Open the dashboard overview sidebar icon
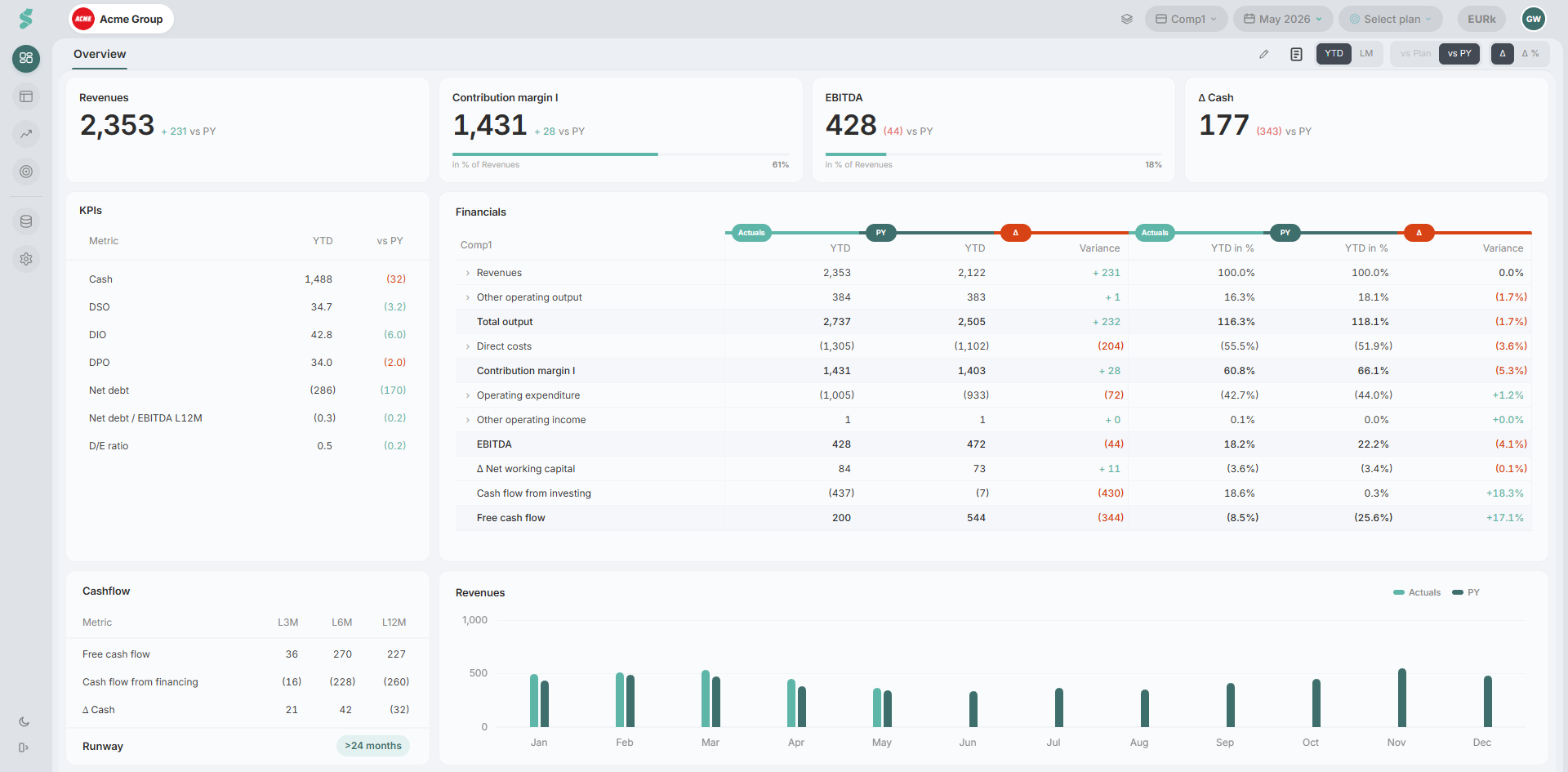Viewport: 1568px width, 772px height. tap(26, 58)
